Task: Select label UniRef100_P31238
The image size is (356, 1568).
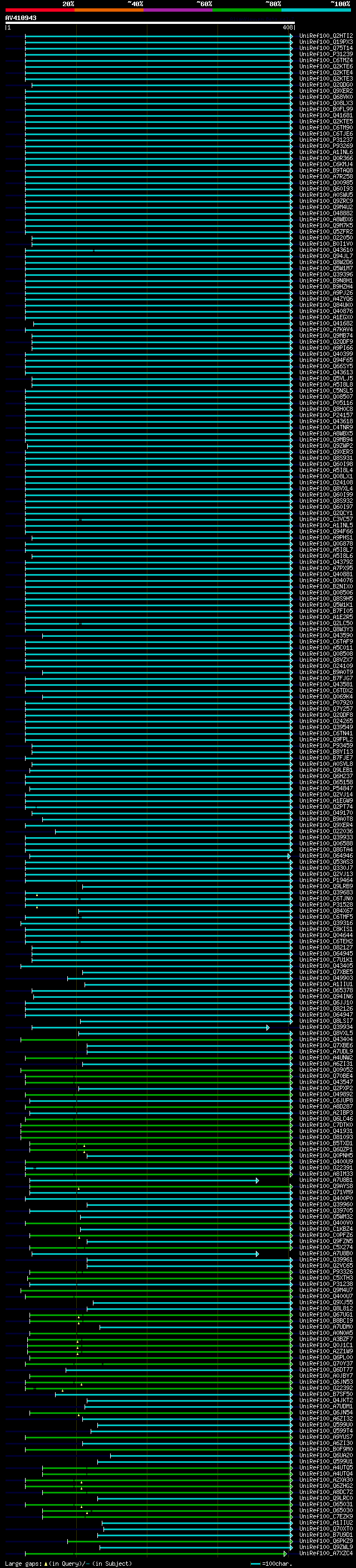Action: [326, 1285]
